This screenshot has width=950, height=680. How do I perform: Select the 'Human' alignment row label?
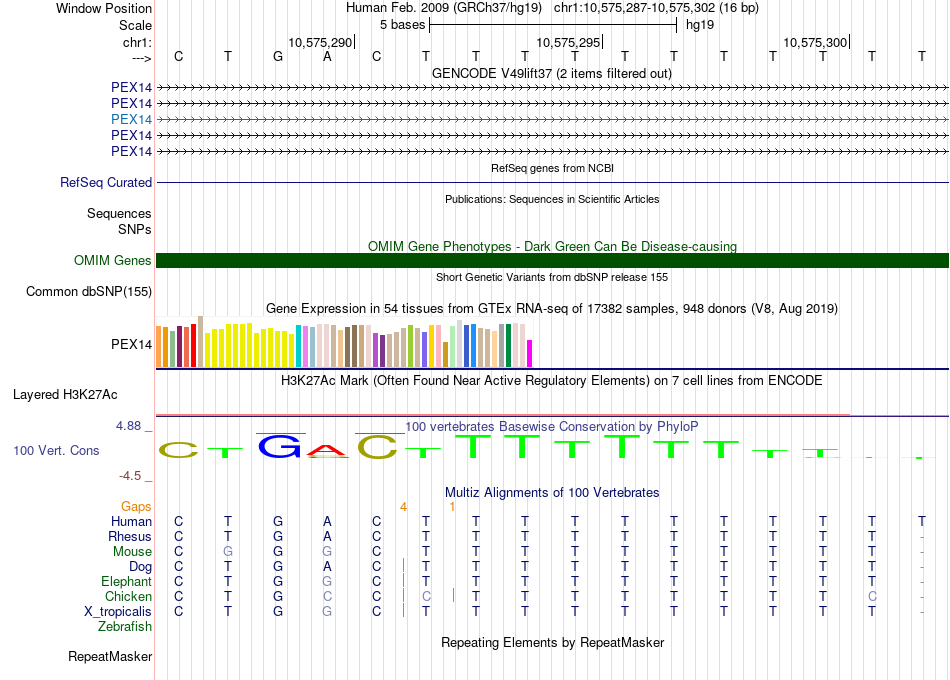click(x=131, y=522)
